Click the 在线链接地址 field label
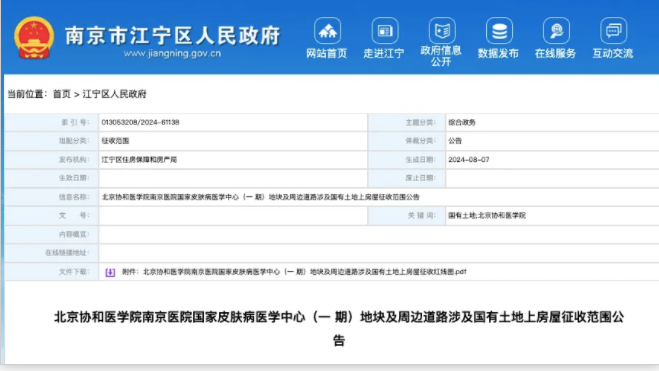659x371 pixels. tap(67, 253)
